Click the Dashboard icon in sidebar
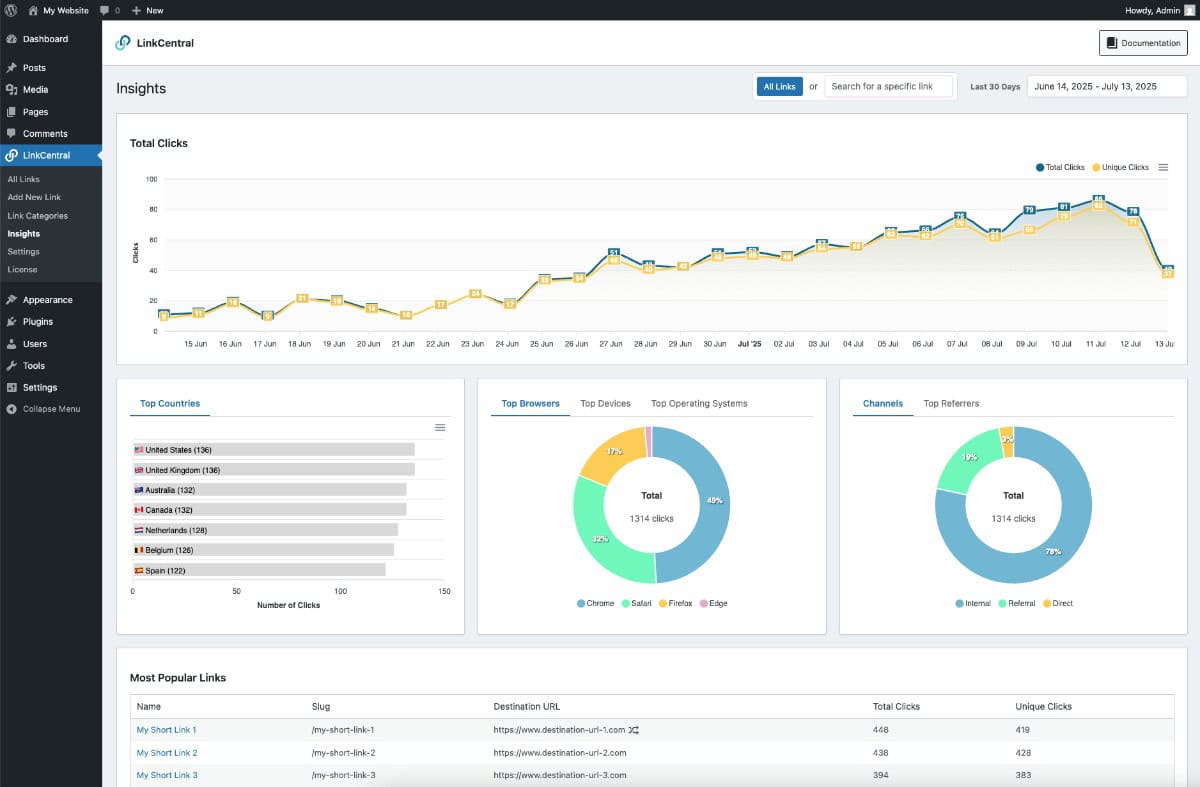This screenshot has height=787, width=1200. coord(11,39)
